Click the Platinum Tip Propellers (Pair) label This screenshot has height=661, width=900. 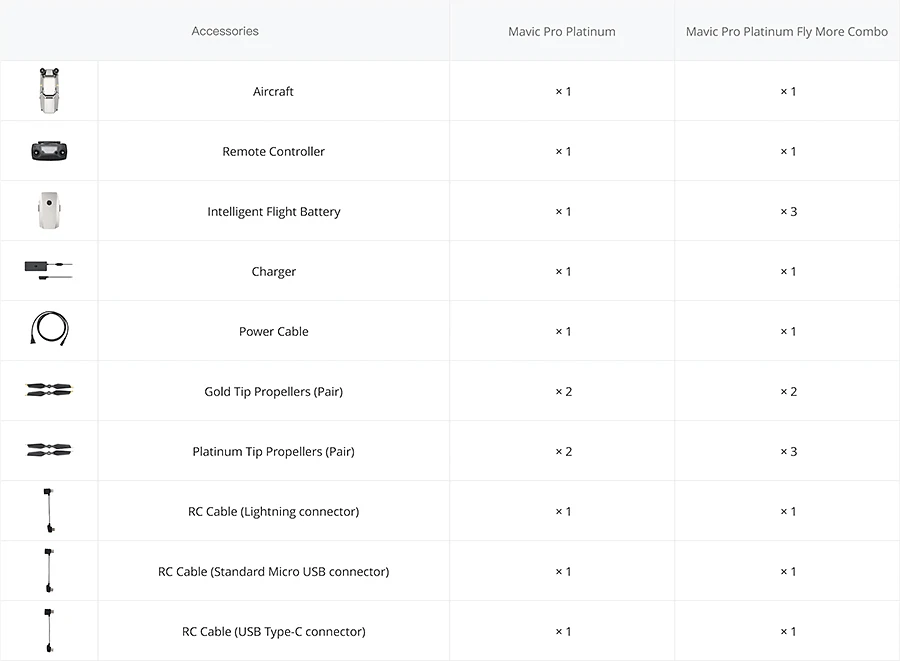pyautogui.click(x=274, y=452)
